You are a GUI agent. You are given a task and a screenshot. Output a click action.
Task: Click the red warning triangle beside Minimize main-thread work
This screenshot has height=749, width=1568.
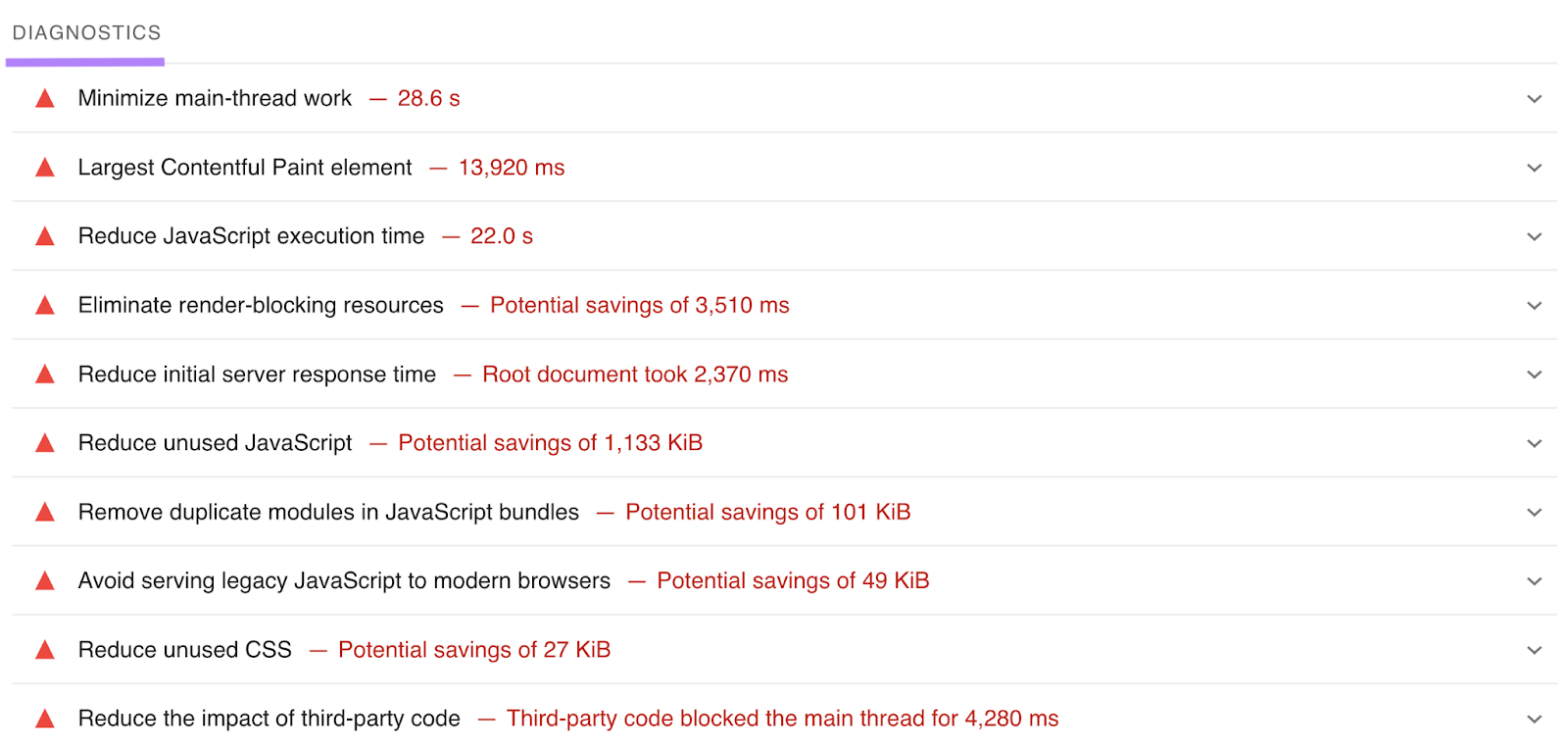point(45,98)
